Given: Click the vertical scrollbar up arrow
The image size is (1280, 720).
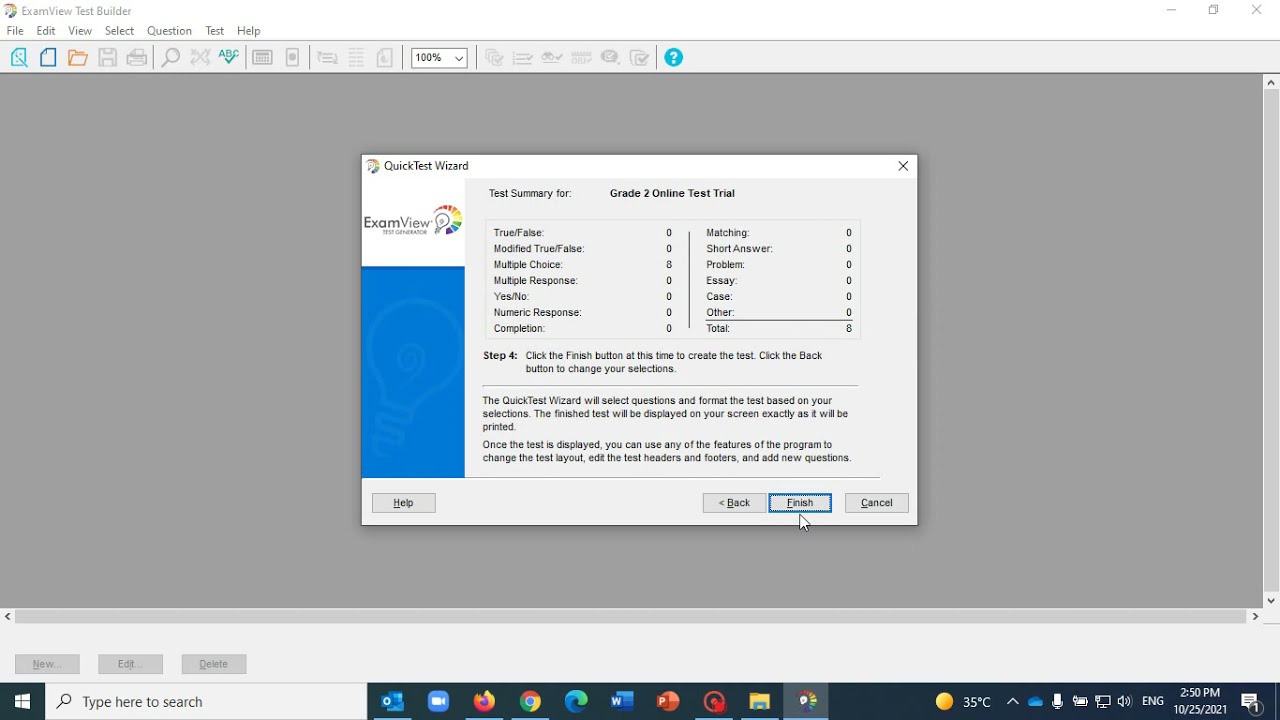Looking at the screenshot, I should 1271,83.
